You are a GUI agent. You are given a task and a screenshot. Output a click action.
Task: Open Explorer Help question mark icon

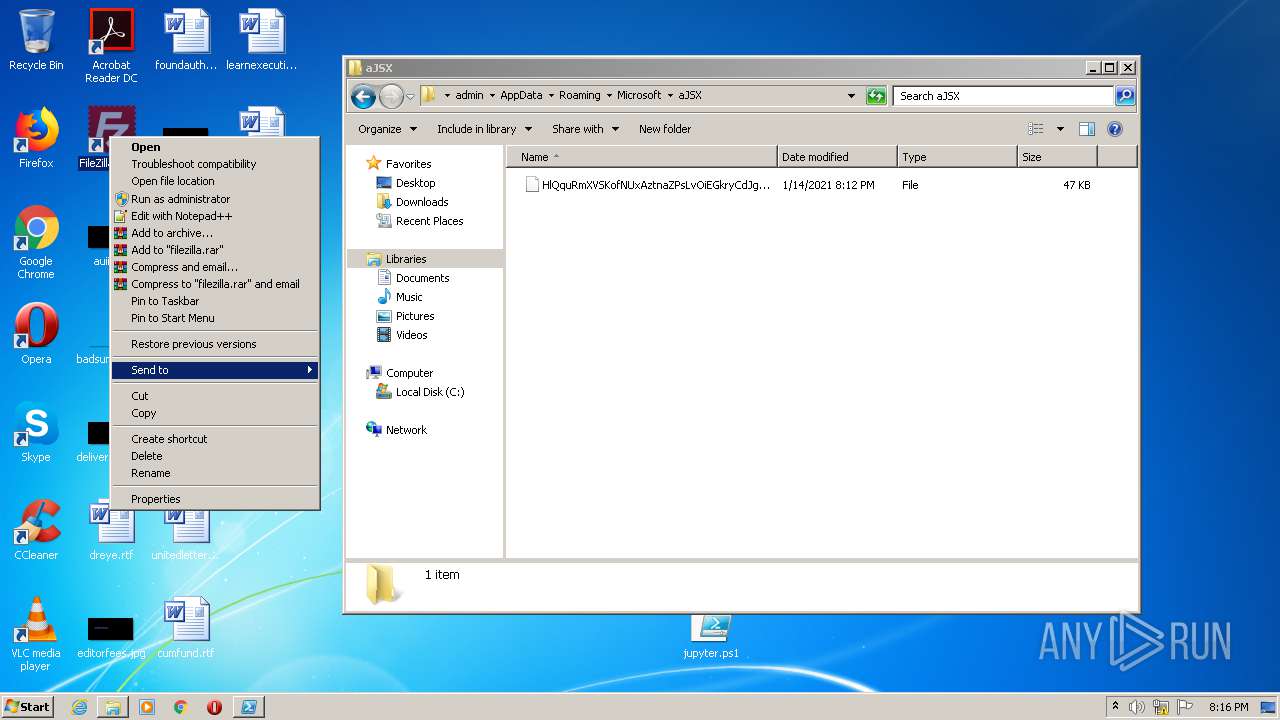(x=1115, y=129)
